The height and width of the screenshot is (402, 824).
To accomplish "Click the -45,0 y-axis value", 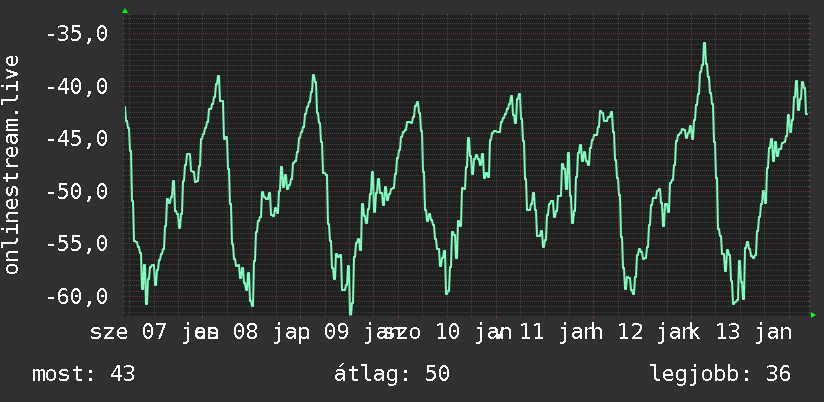I will 77,139.
